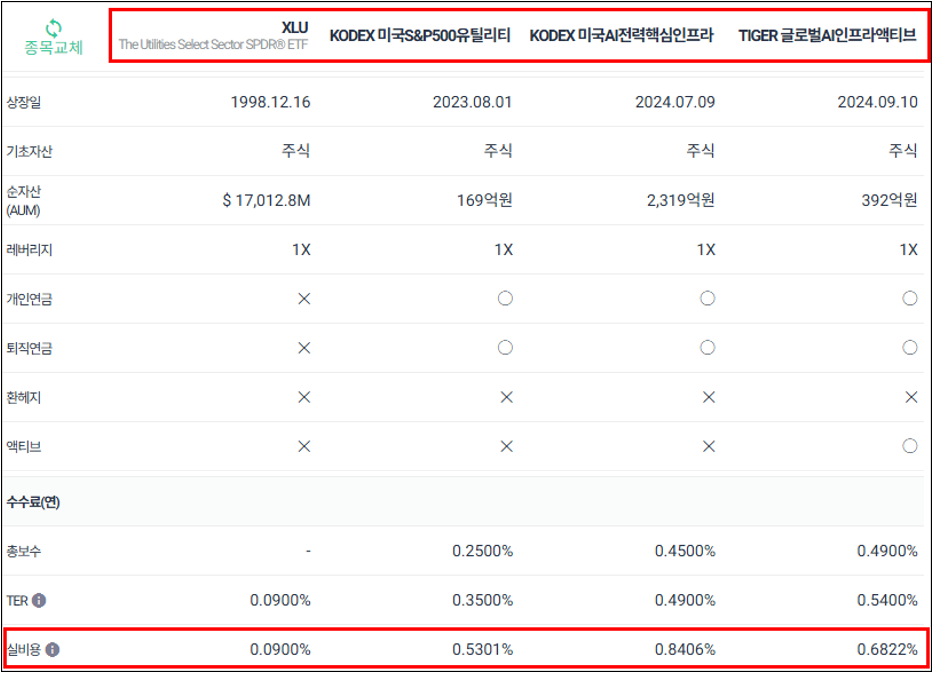Click the 종목교체 label

(53, 48)
